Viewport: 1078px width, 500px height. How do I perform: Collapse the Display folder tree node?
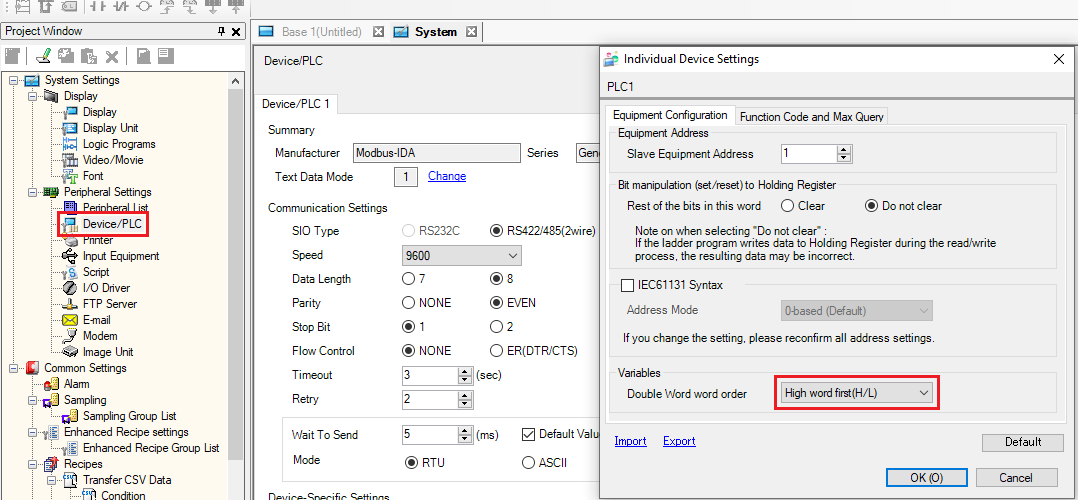[x=32, y=96]
